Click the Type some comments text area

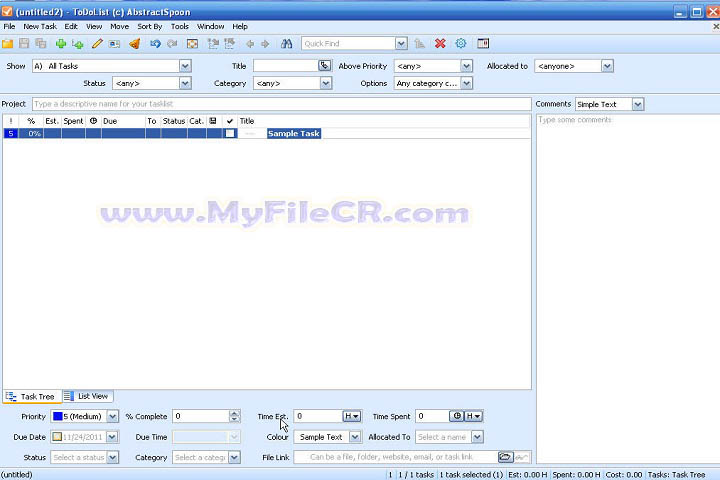point(628,288)
